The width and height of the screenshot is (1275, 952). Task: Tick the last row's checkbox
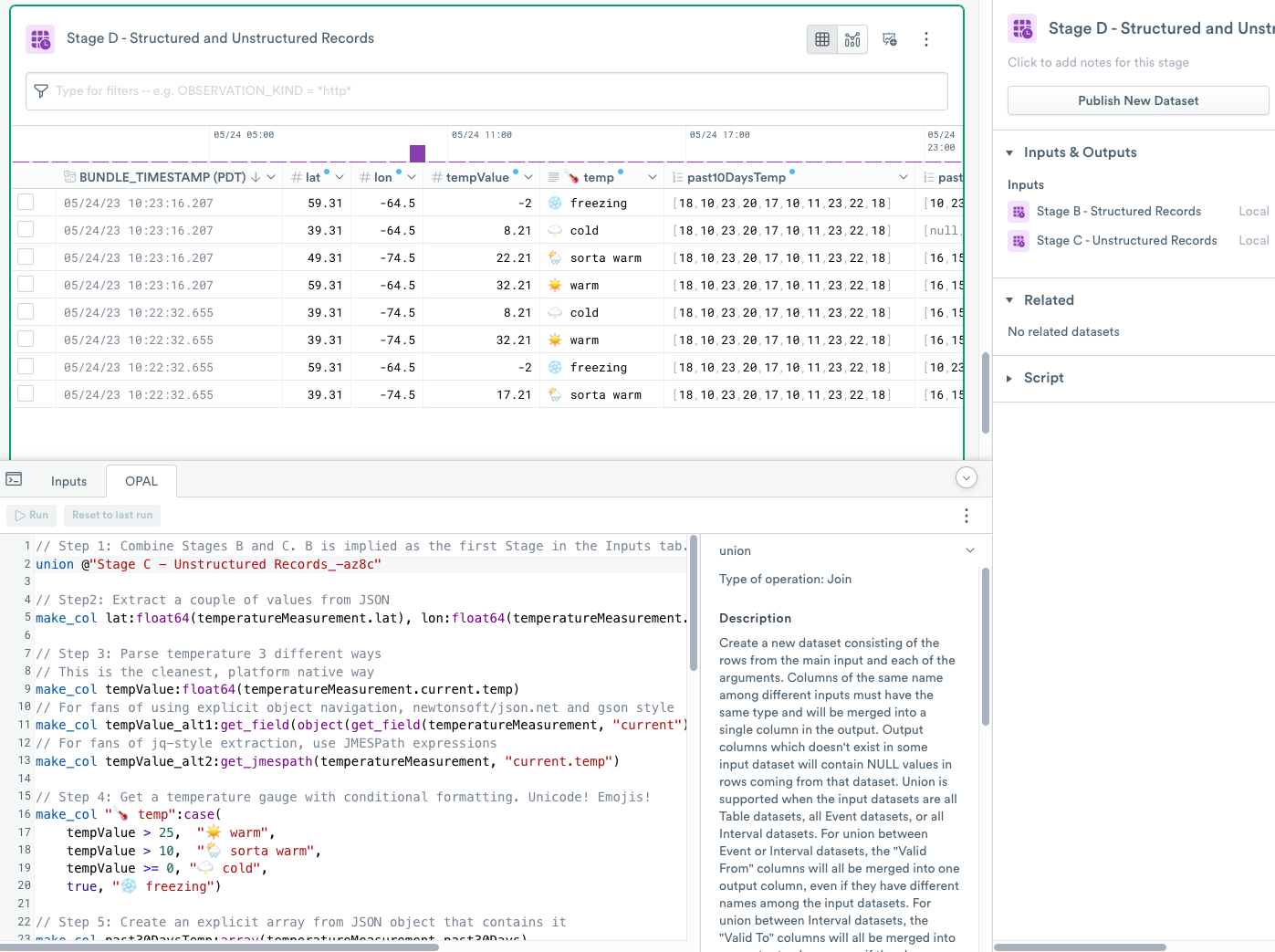pyautogui.click(x=26, y=394)
